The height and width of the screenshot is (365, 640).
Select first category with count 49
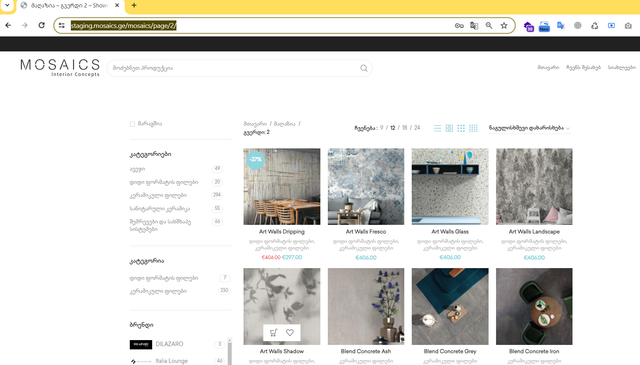[137, 169]
